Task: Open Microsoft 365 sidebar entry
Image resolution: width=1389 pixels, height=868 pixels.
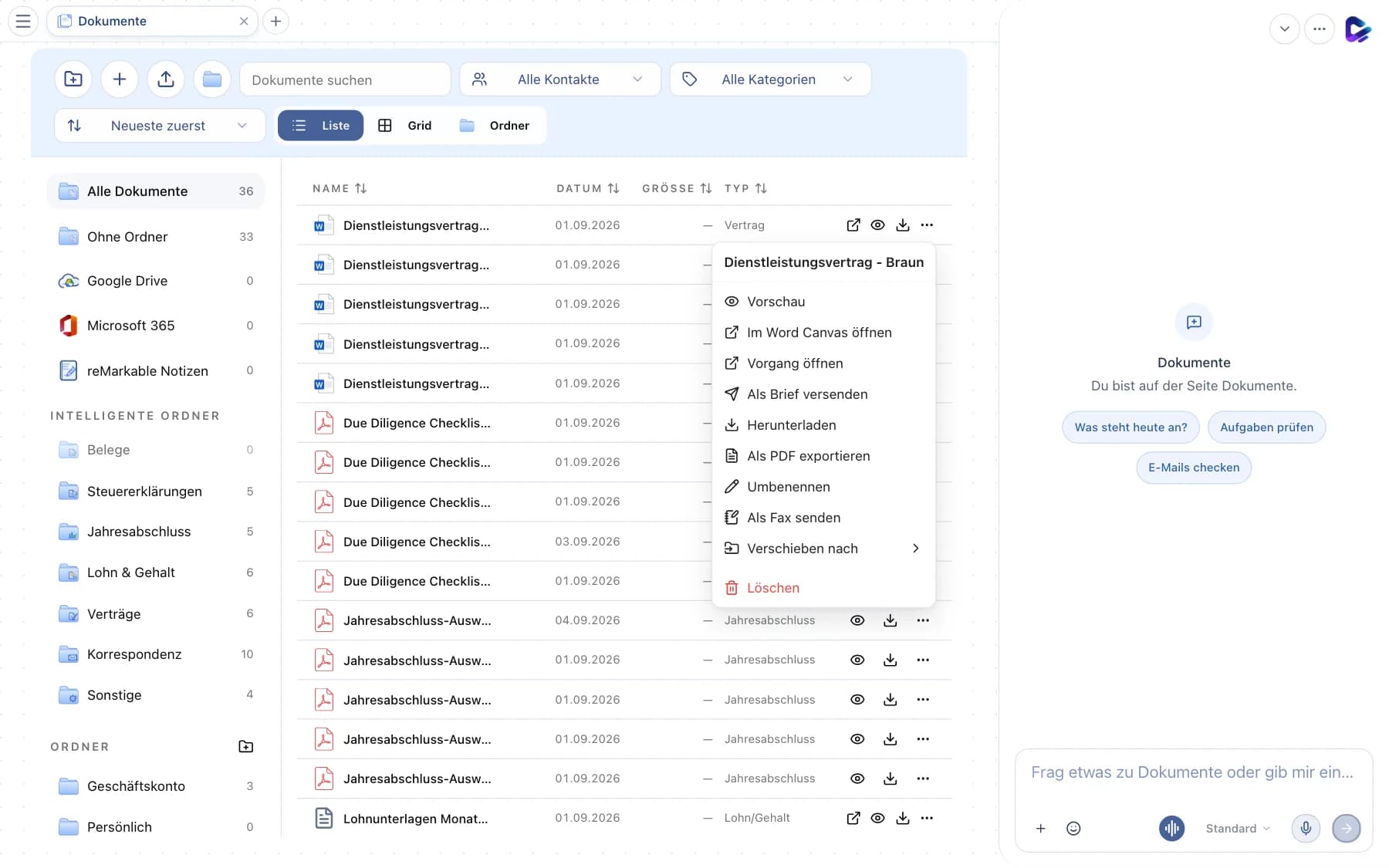Action: tap(156, 326)
